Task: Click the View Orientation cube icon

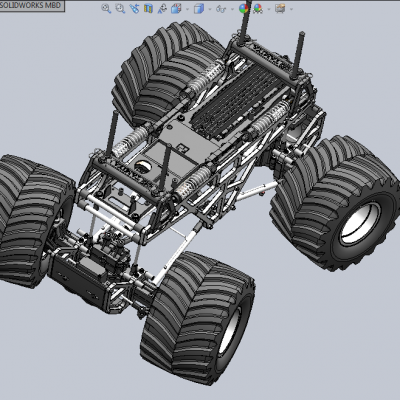Action: pyautogui.click(x=176, y=9)
